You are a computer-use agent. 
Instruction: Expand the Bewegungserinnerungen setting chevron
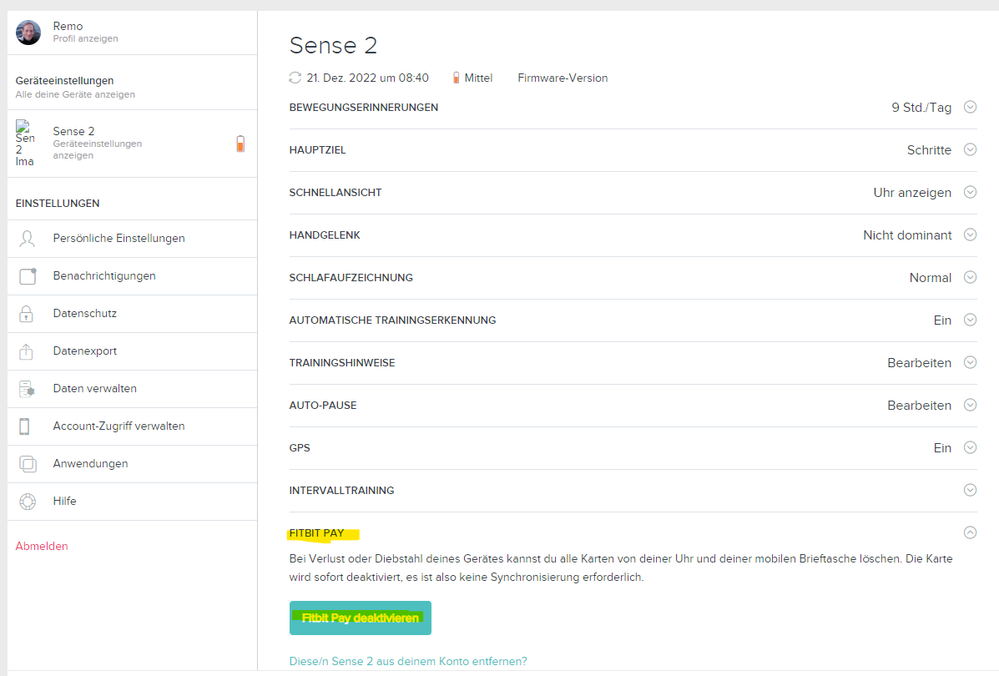pos(969,107)
